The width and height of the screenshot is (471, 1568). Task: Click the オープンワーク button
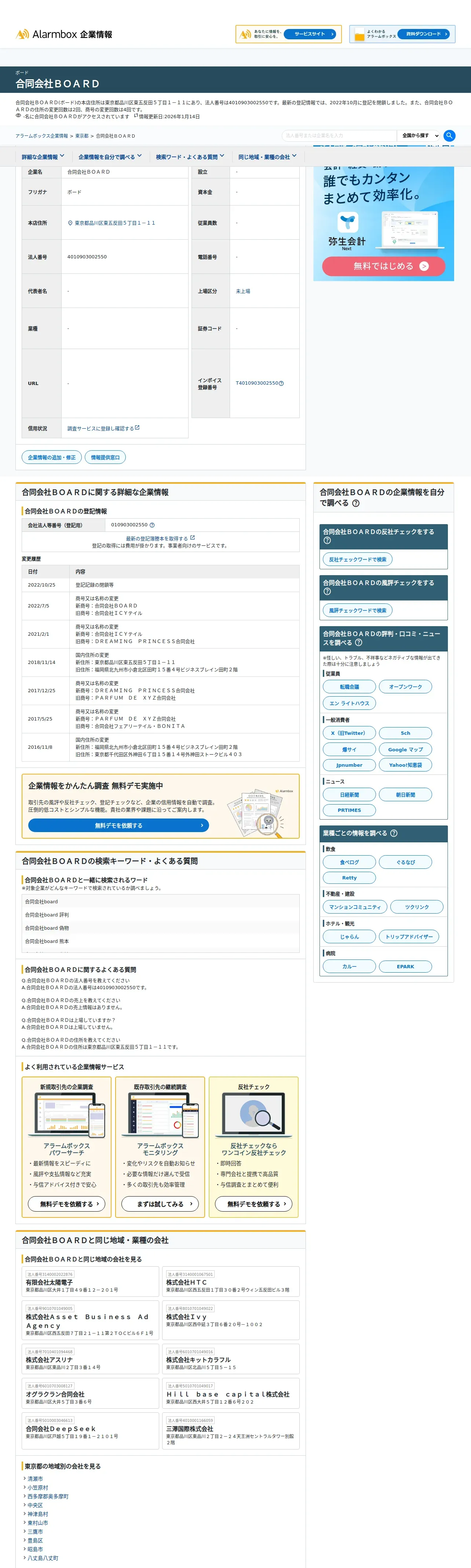click(x=405, y=687)
